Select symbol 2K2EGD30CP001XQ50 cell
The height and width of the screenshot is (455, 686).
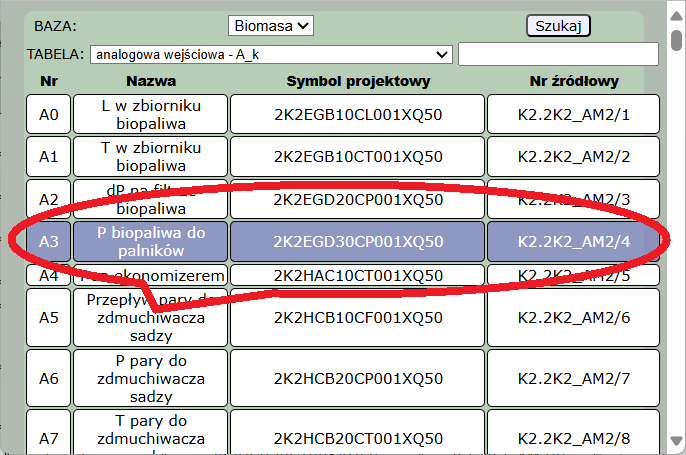358,241
